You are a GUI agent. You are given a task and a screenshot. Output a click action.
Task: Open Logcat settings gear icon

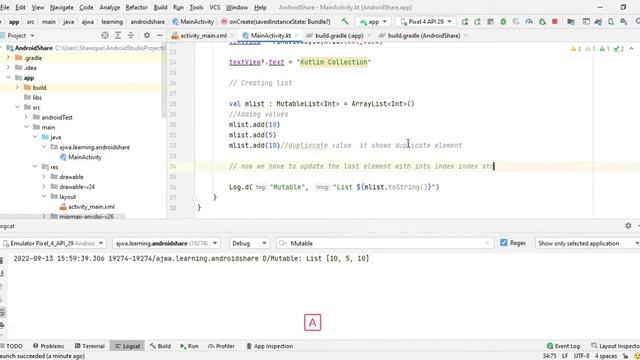click(628, 225)
